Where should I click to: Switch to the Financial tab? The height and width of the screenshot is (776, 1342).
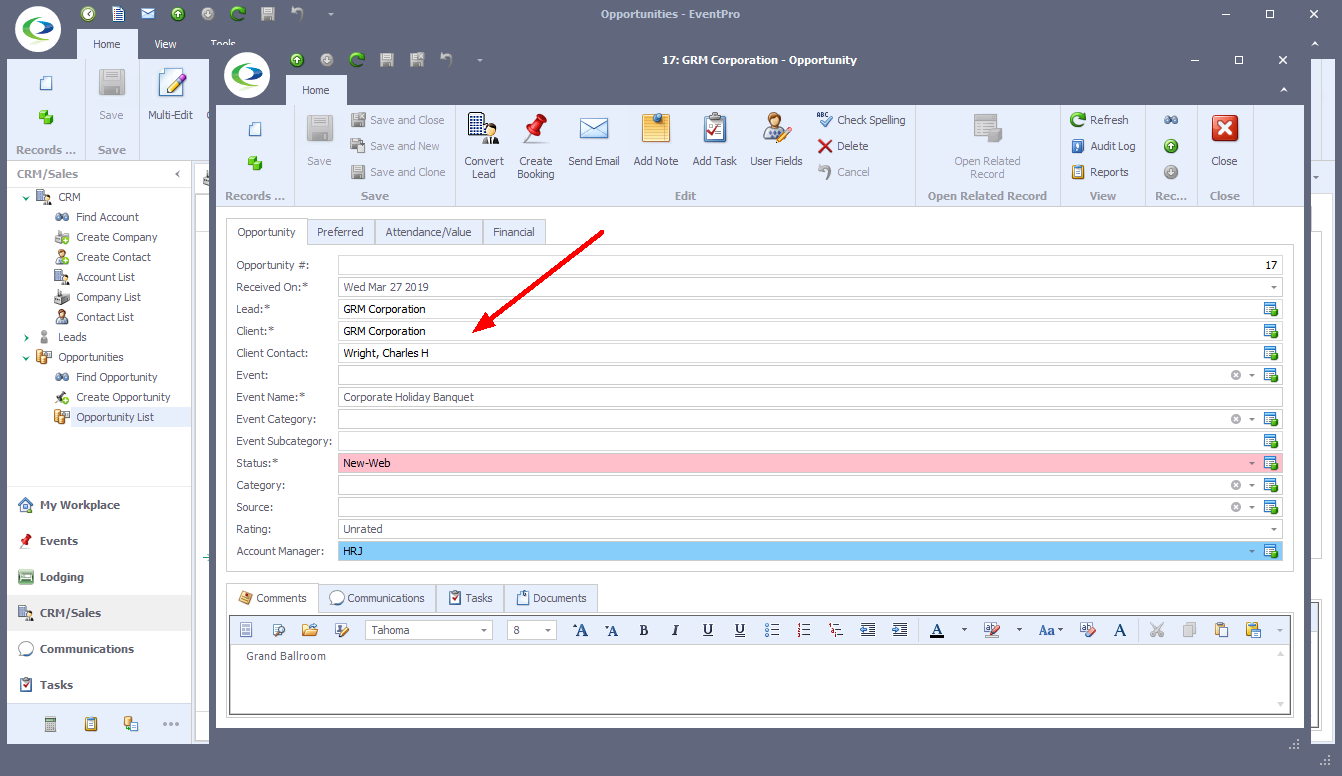(x=514, y=232)
